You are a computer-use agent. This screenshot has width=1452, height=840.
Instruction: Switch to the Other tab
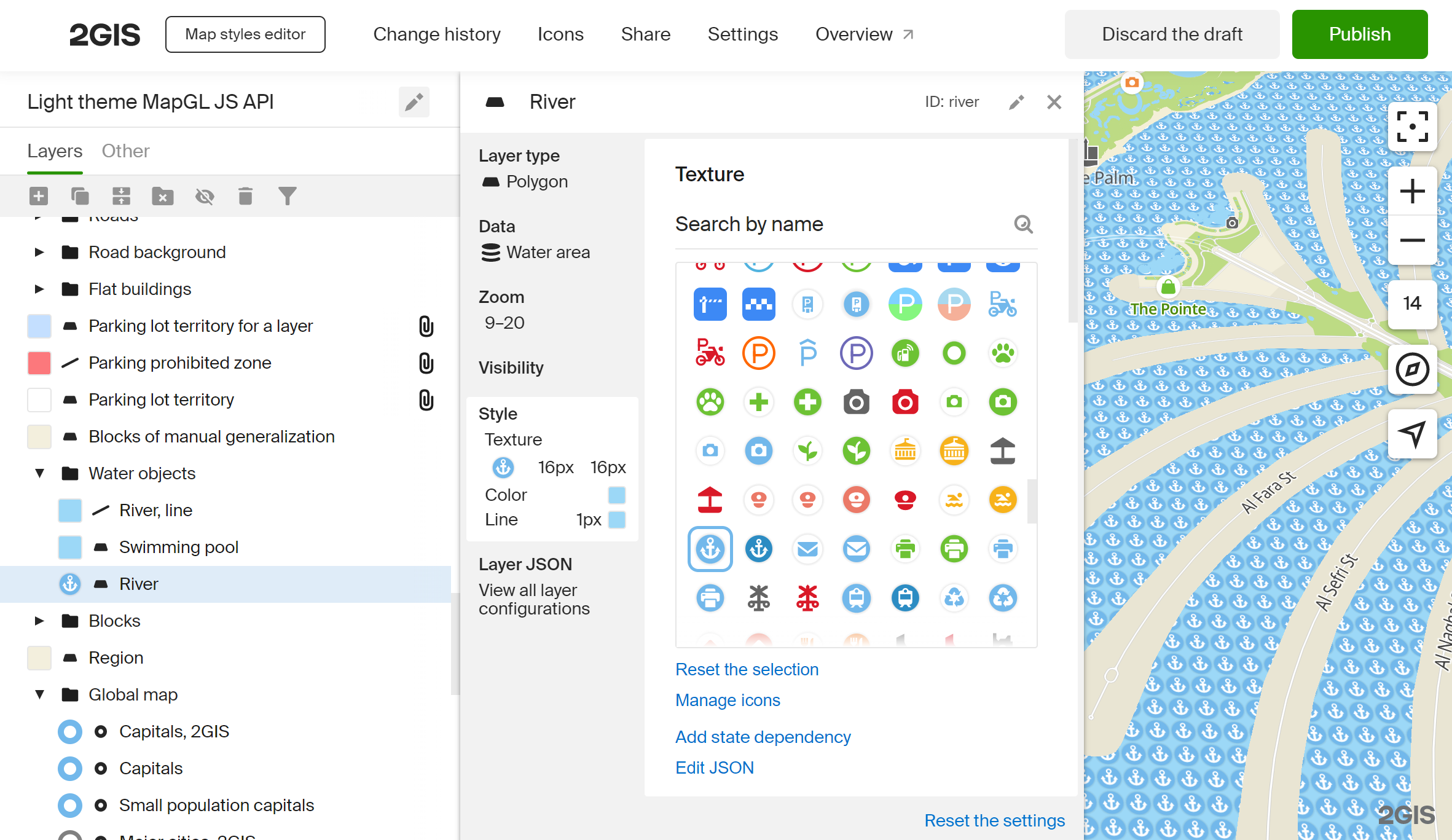125,151
